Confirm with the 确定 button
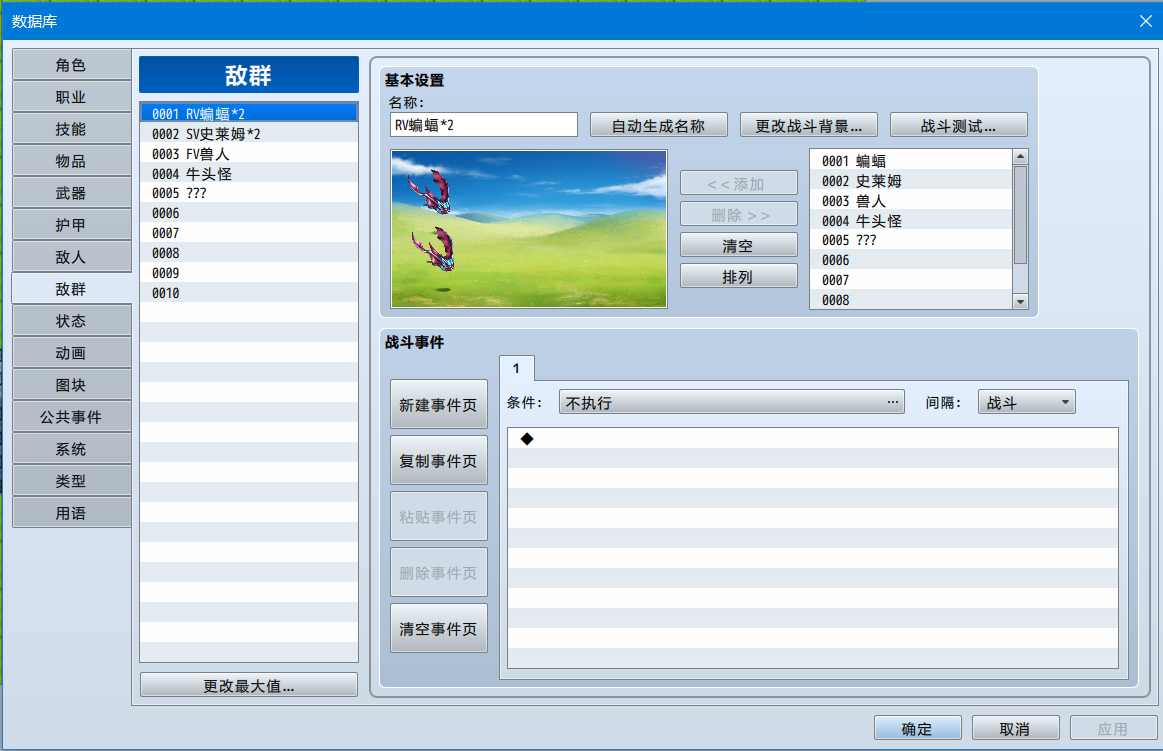The width and height of the screenshot is (1163, 751). [917, 728]
